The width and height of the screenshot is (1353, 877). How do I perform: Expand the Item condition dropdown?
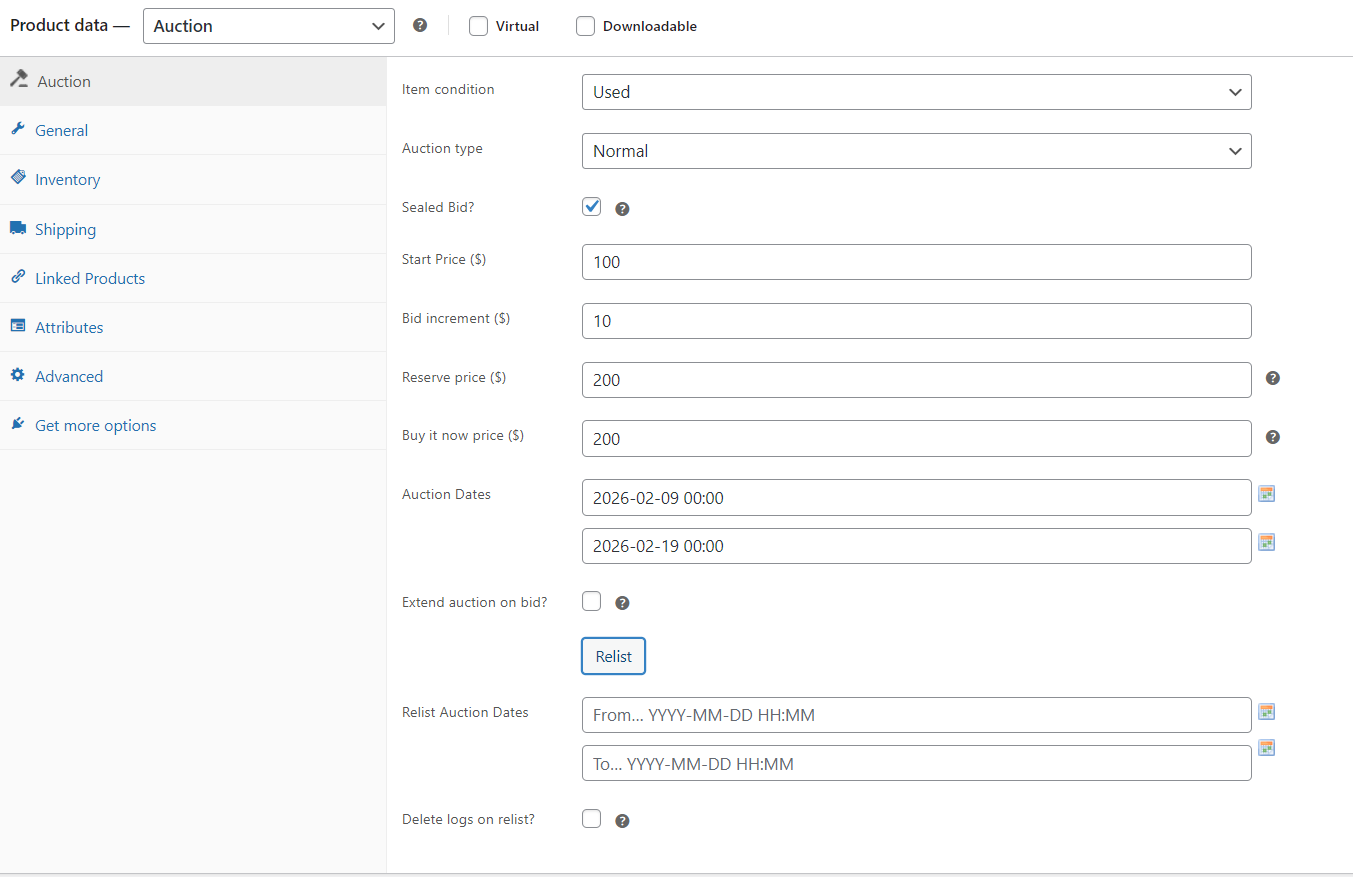pos(916,92)
